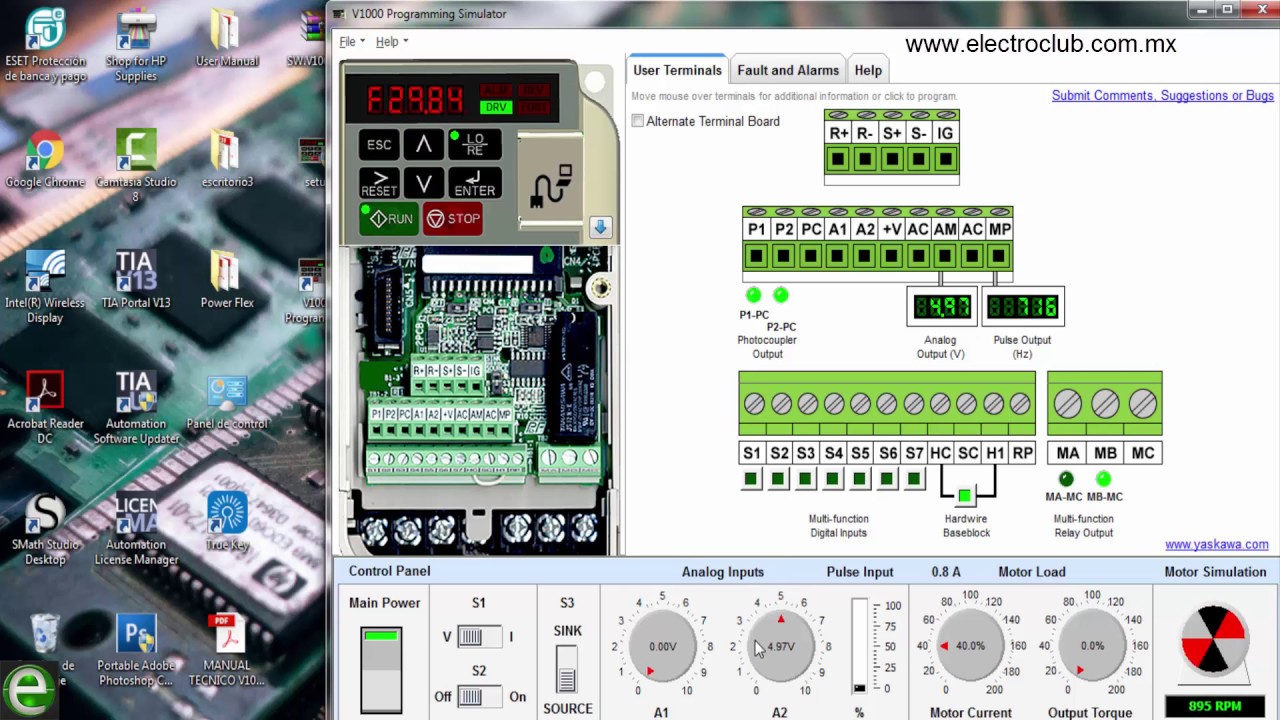The height and width of the screenshot is (720, 1280).
Task: Click the R+ terminal block
Action: point(838,159)
